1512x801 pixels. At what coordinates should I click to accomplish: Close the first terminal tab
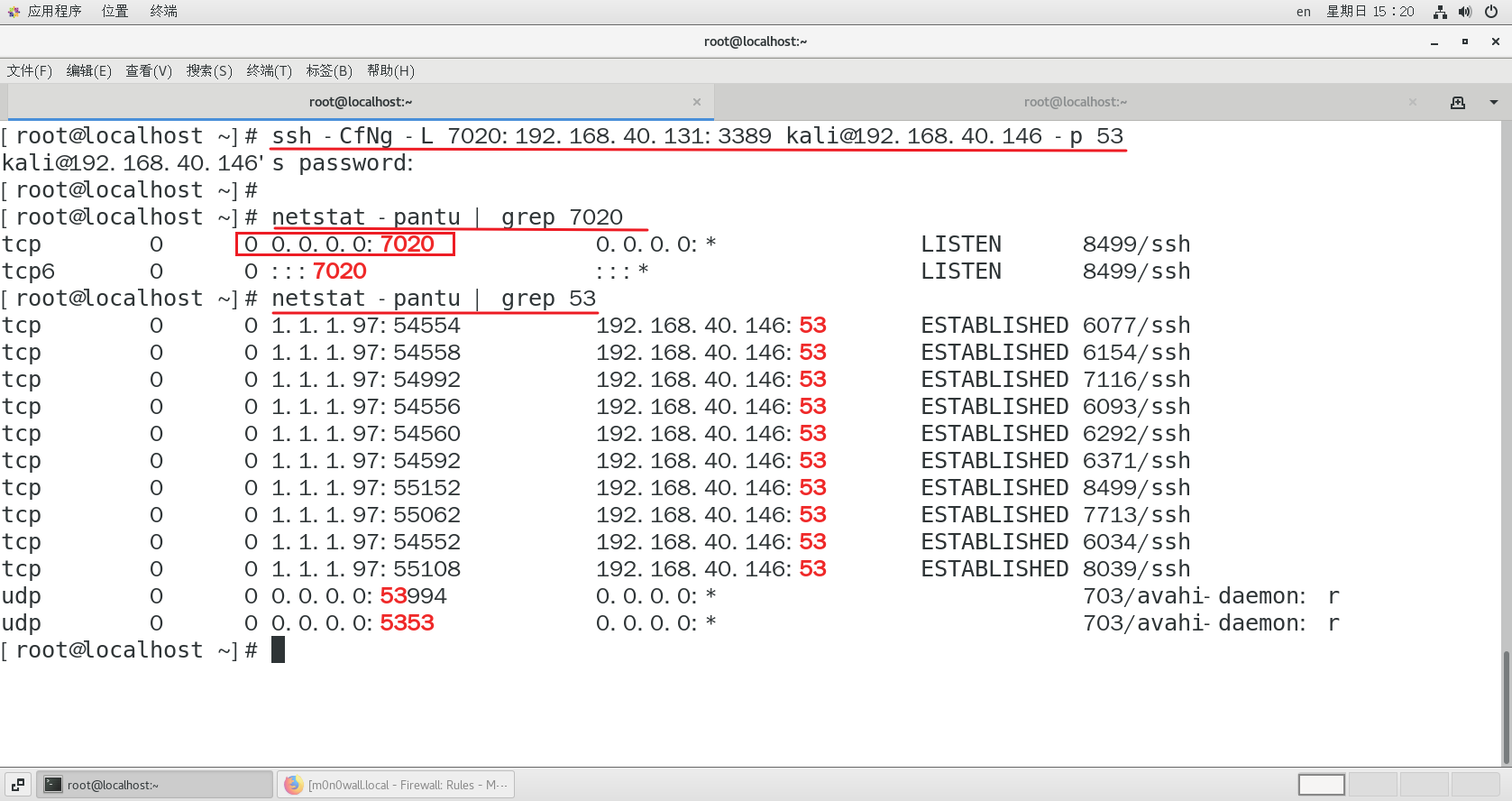(697, 102)
